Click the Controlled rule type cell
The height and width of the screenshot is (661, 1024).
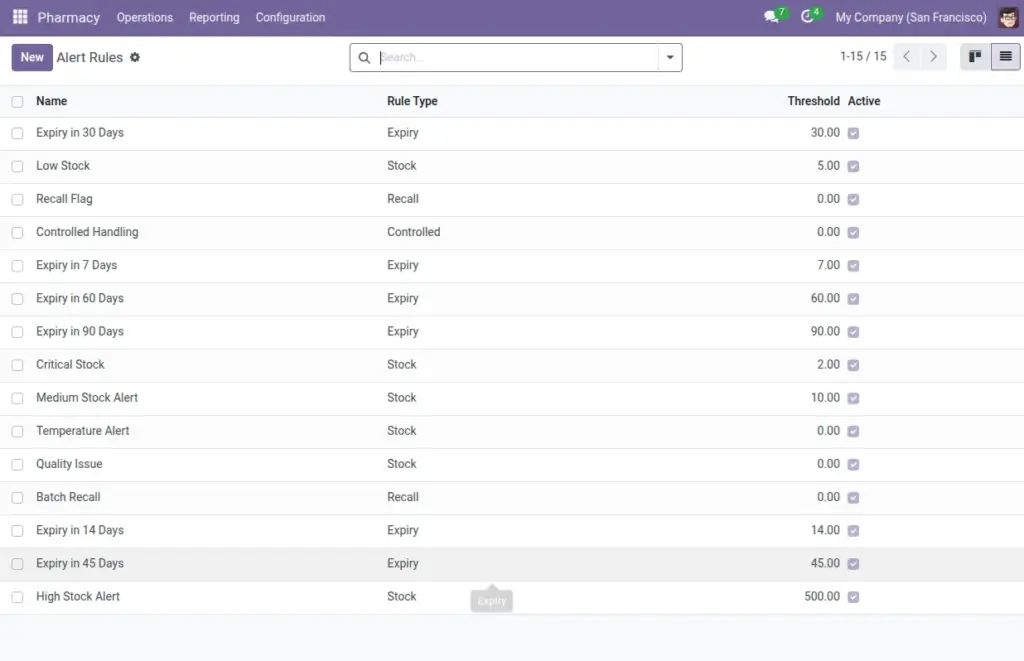coord(413,233)
